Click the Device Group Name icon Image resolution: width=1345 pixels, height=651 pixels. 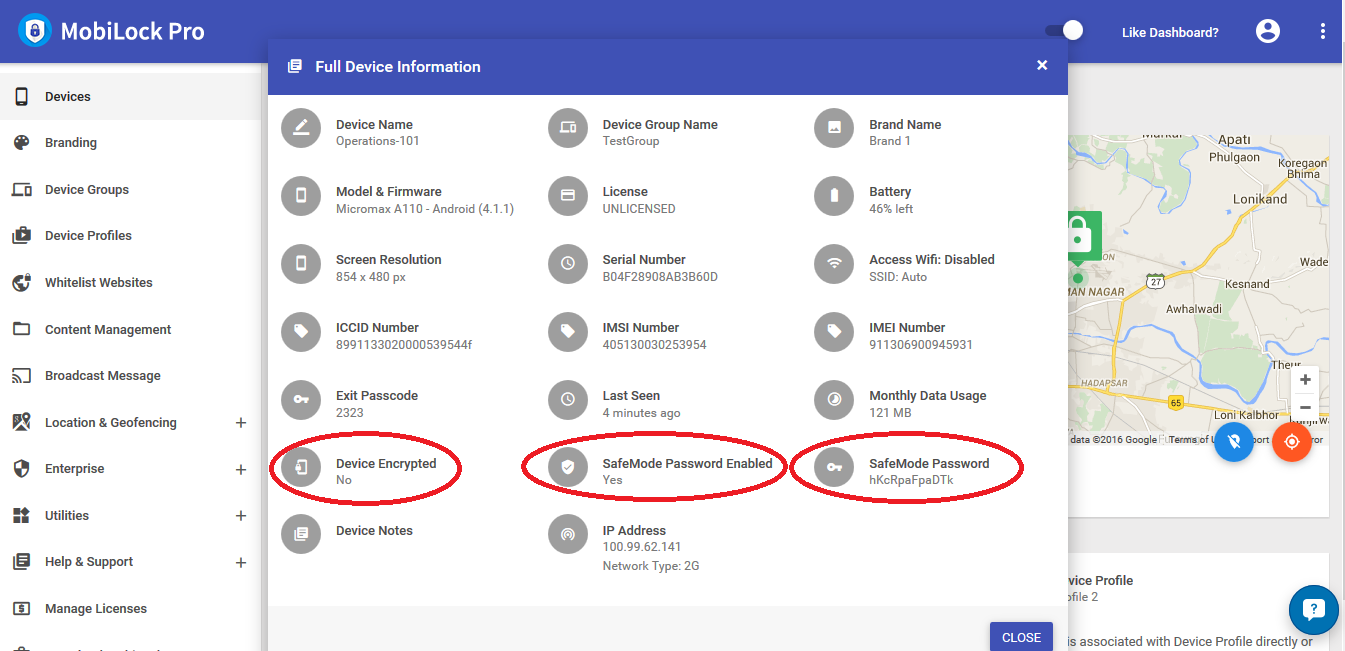click(x=568, y=128)
